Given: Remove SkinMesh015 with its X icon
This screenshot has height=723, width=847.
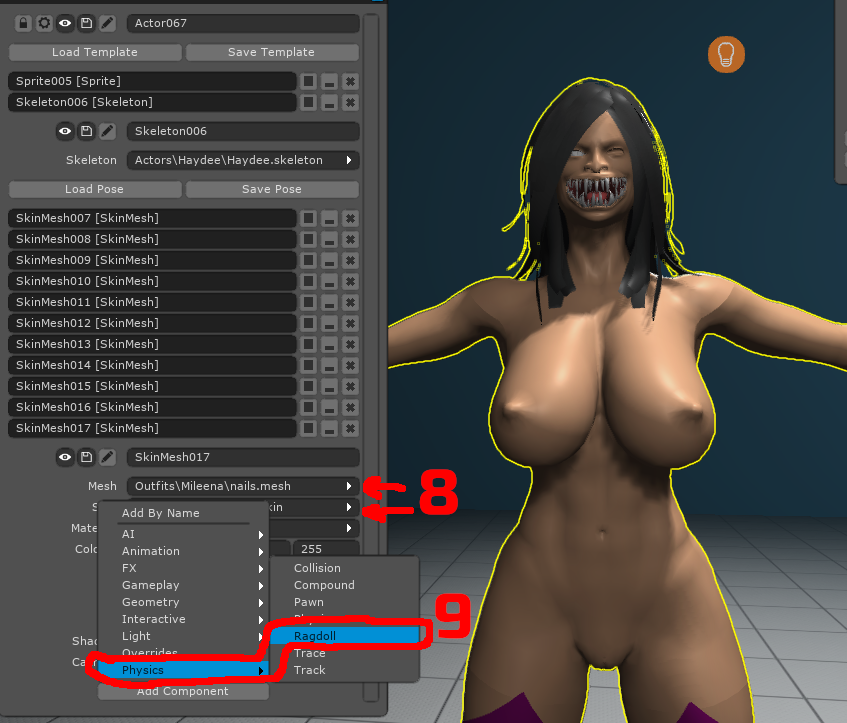Looking at the screenshot, I should pos(350,386).
